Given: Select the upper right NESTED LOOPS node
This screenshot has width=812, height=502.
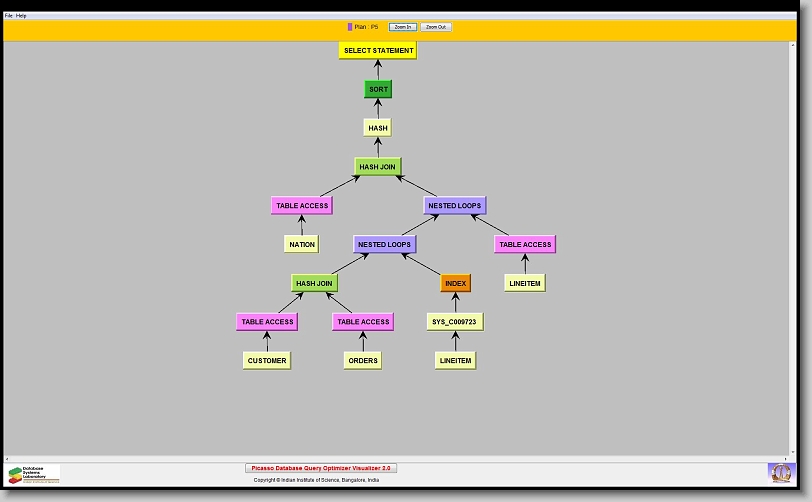Looking at the screenshot, I should click(455, 205).
